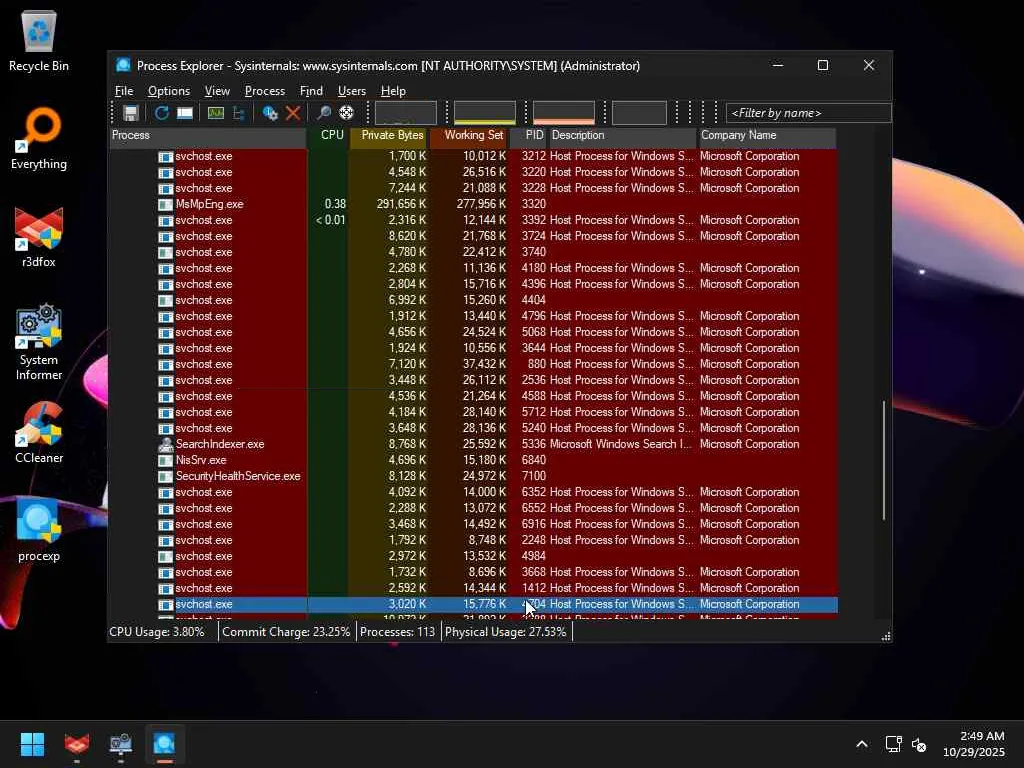Sort by the Working Set column header
The image size is (1024, 768).
tap(469, 135)
